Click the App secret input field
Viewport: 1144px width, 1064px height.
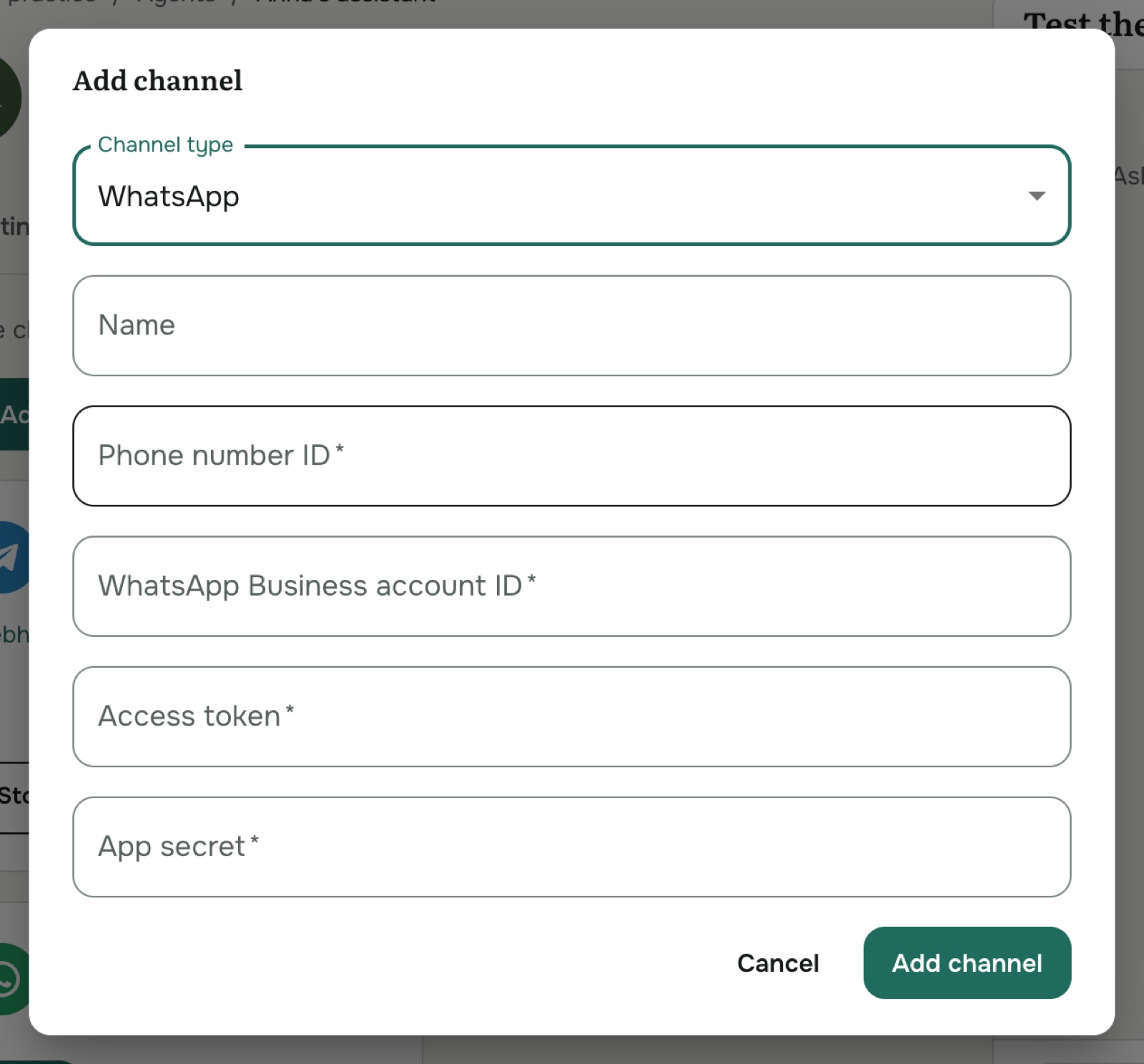click(x=571, y=847)
